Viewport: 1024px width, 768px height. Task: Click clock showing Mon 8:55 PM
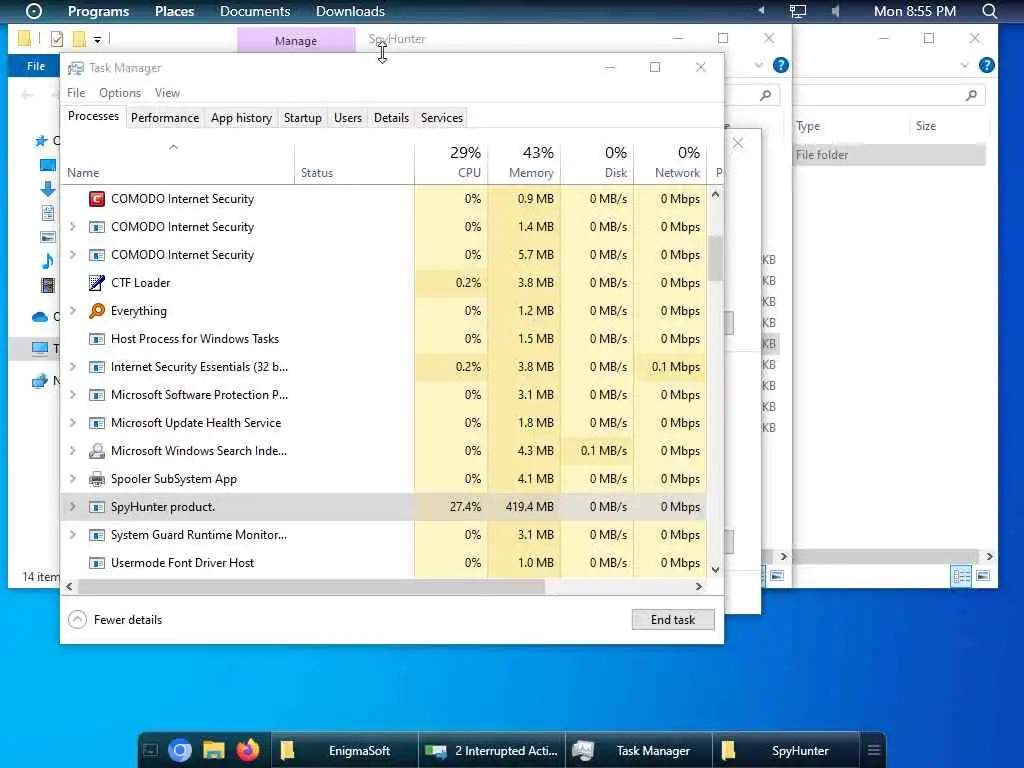(x=914, y=11)
